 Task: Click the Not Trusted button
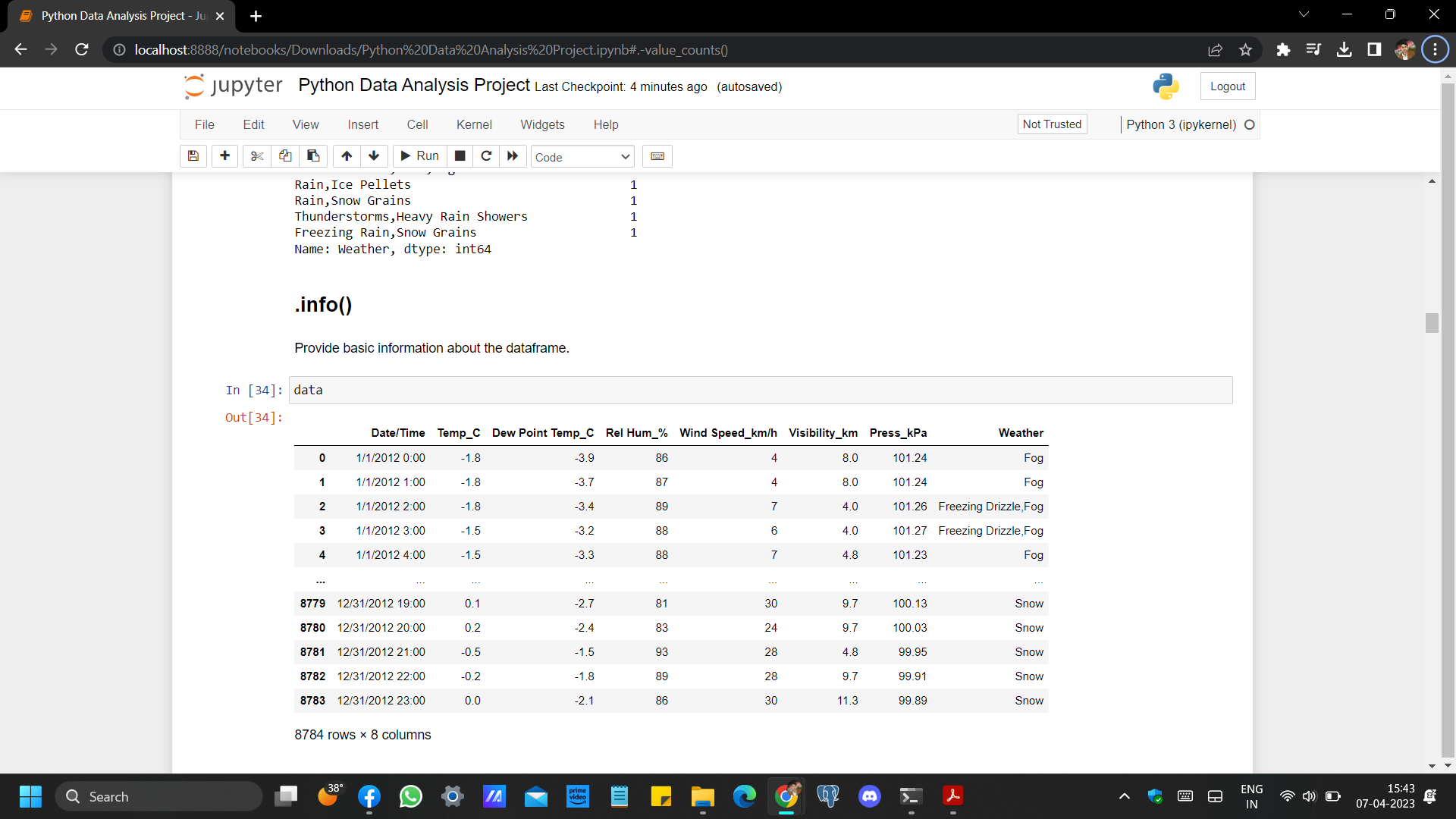coord(1052,124)
